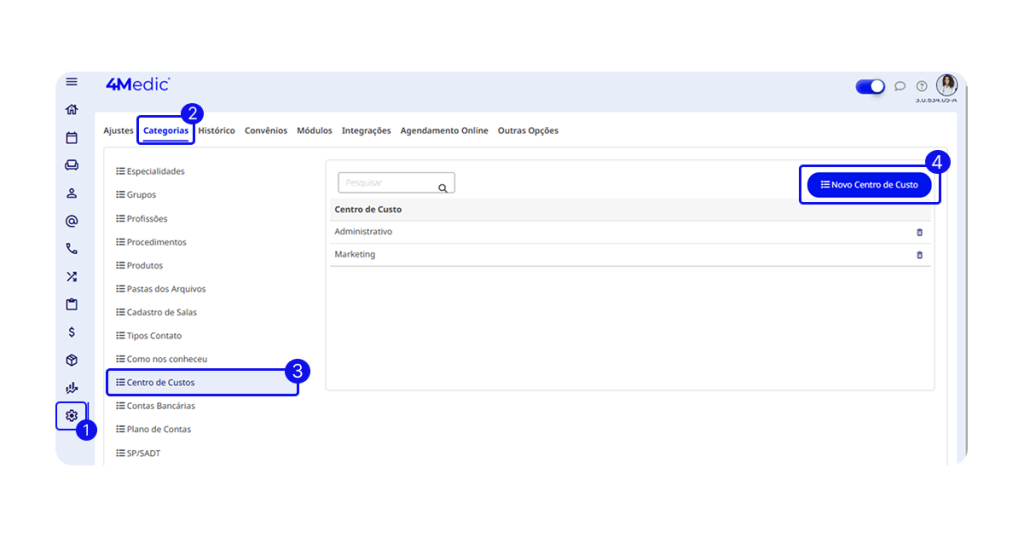Switch to the Categorias tab
1024x537 pixels.
[x=165, y=131]
